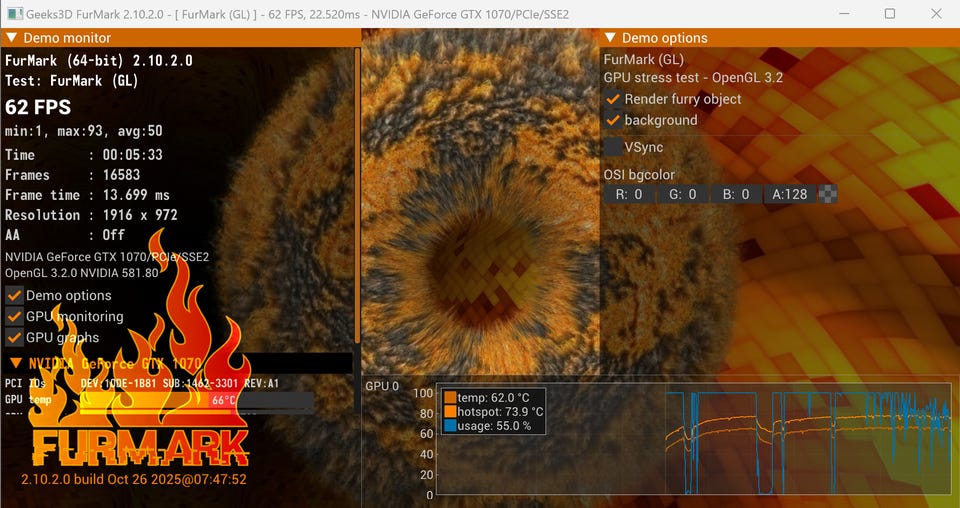Click GPU stress test - OpenGL 3.2 text

tap(693, 78)
